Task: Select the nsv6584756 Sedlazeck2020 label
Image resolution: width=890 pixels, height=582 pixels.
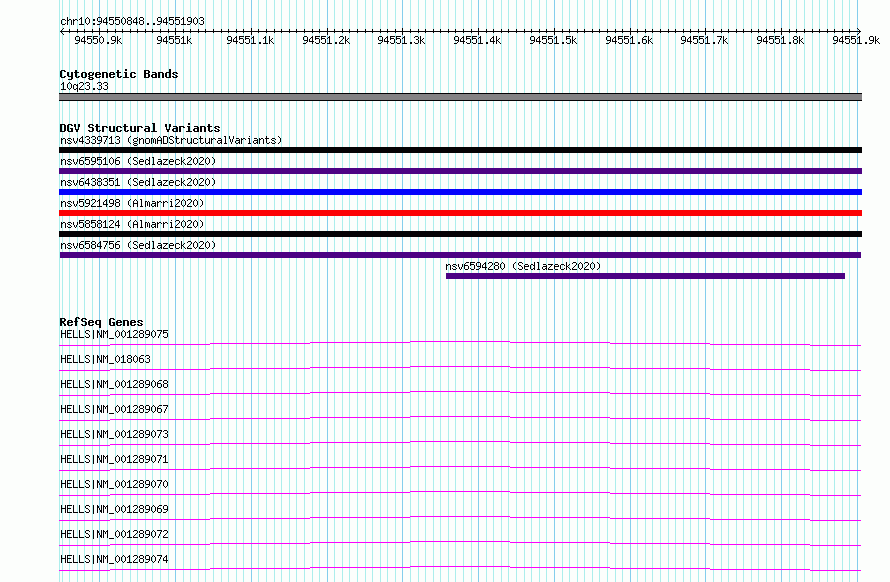Action: tap(138, 245)
